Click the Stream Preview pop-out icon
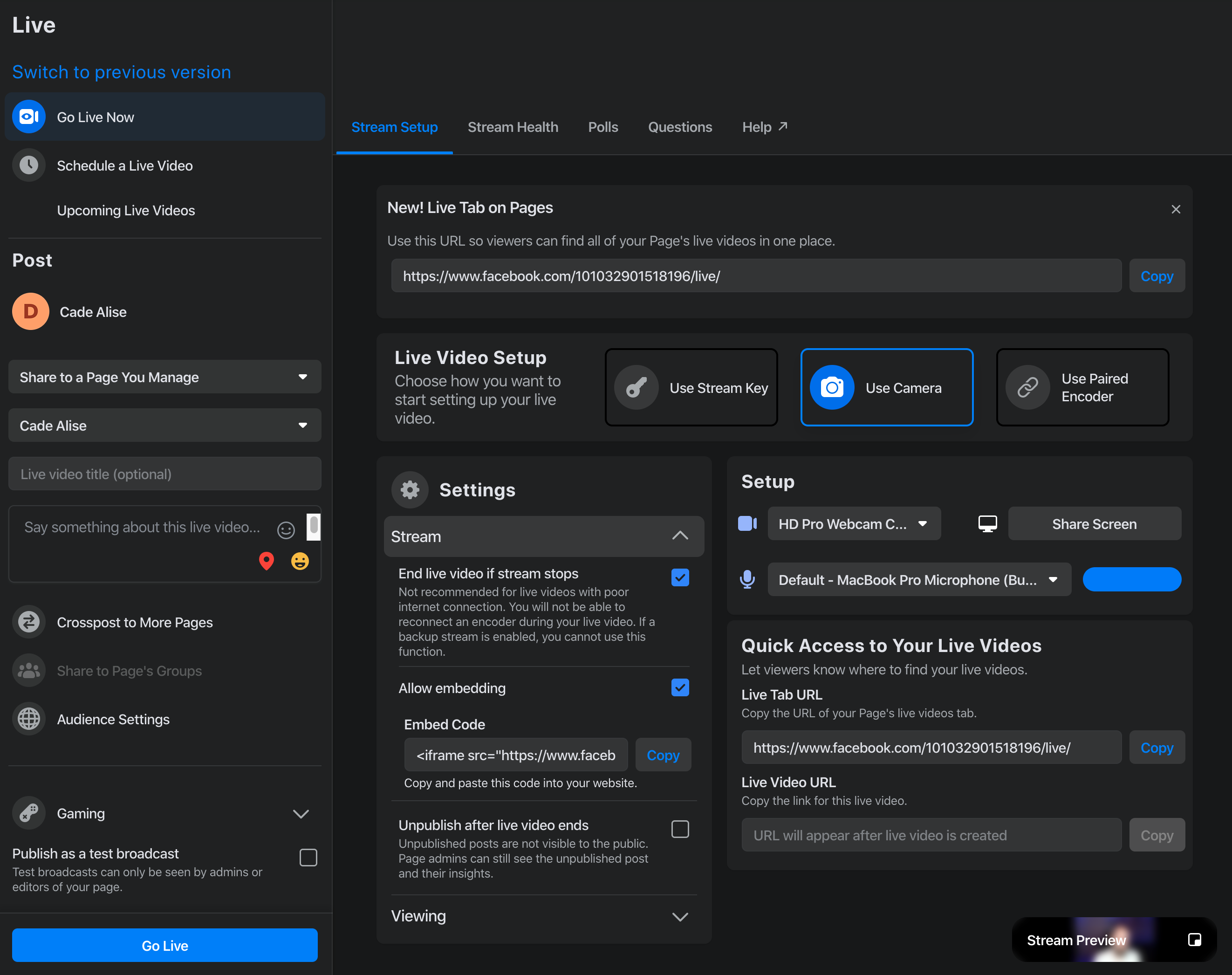 pyautogui.click(x=1194, y=940)
